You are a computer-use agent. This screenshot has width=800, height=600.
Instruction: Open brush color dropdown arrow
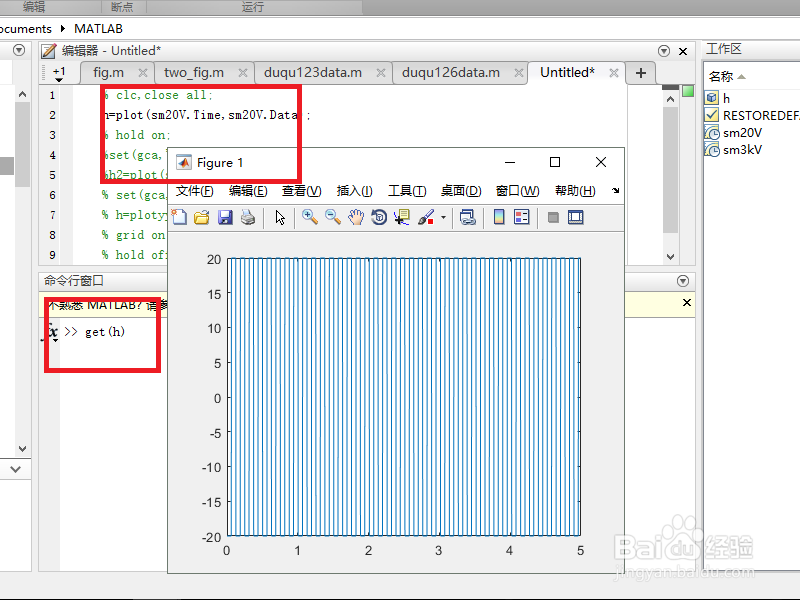[x=443, y=217]
